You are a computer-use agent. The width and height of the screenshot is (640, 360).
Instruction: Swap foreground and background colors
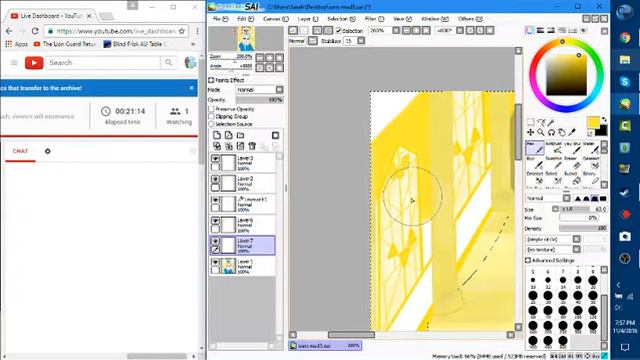[604, 120]
